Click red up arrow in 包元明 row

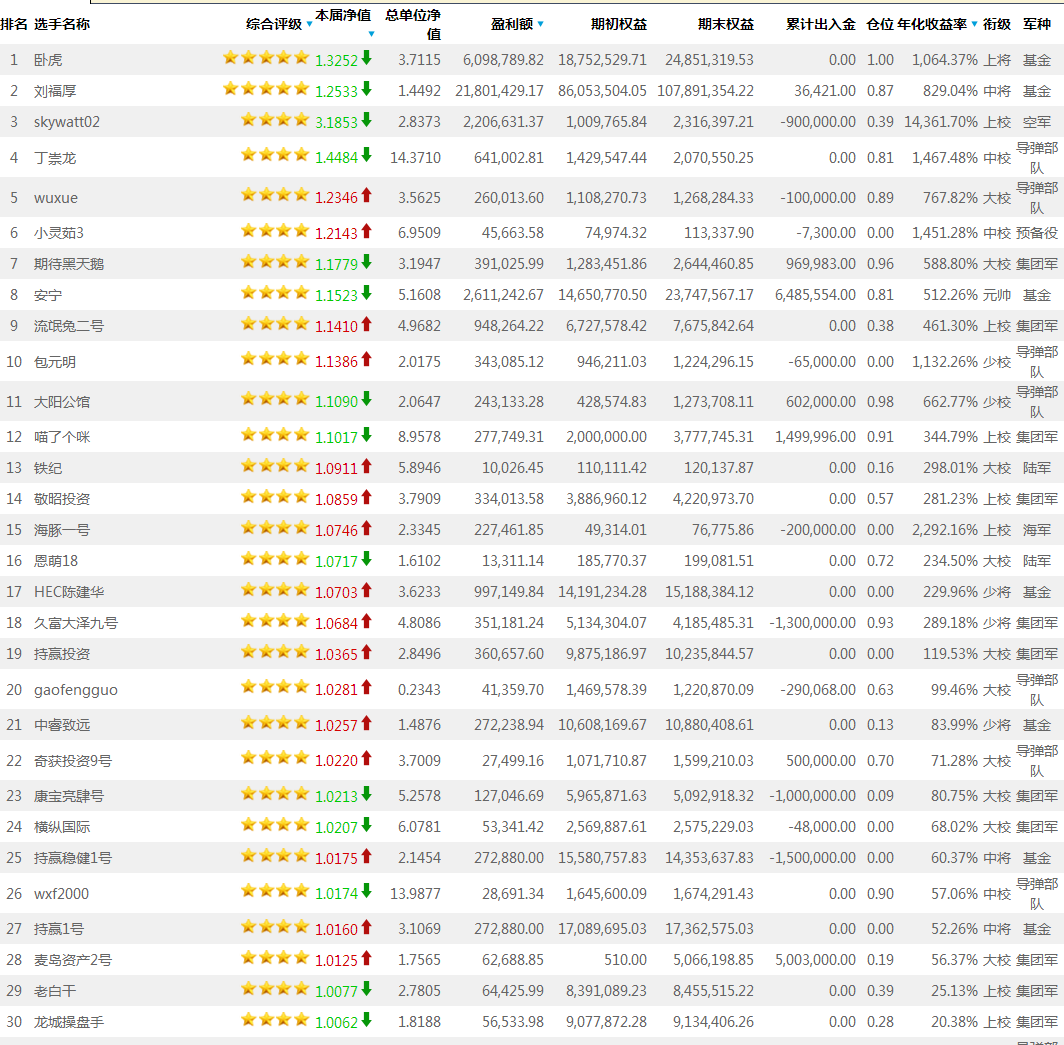click(366, 359)
